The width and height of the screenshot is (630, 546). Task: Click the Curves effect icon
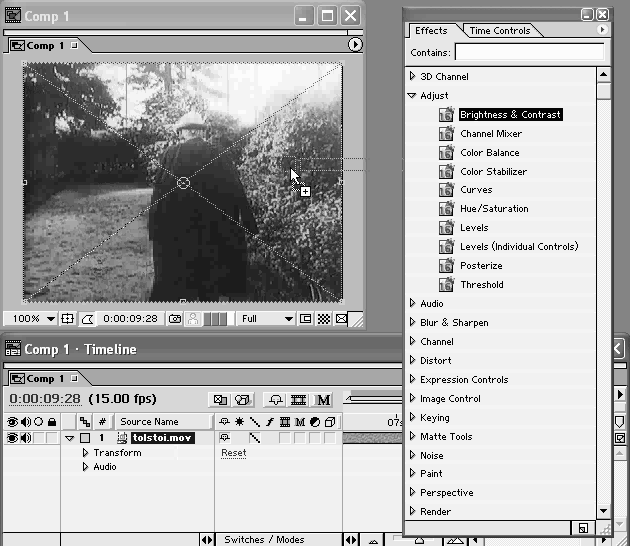click(445, 190)
